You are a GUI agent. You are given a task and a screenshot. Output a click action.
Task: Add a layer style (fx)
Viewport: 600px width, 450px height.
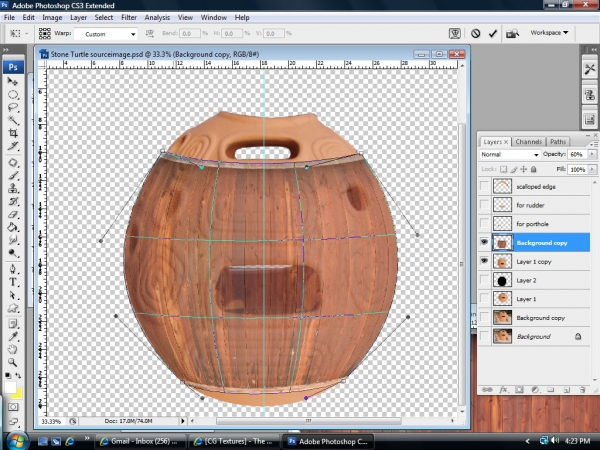(x=503, y=390)
